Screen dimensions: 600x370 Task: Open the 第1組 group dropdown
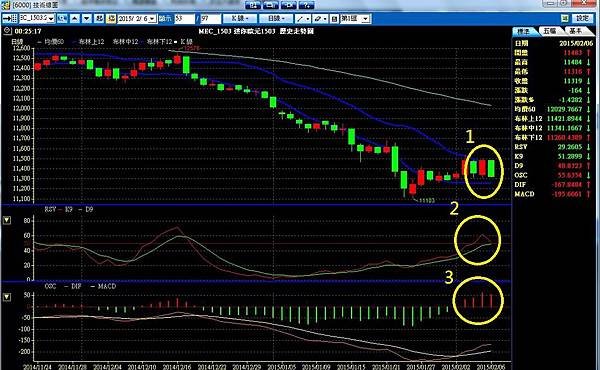[x=355, y=18]
